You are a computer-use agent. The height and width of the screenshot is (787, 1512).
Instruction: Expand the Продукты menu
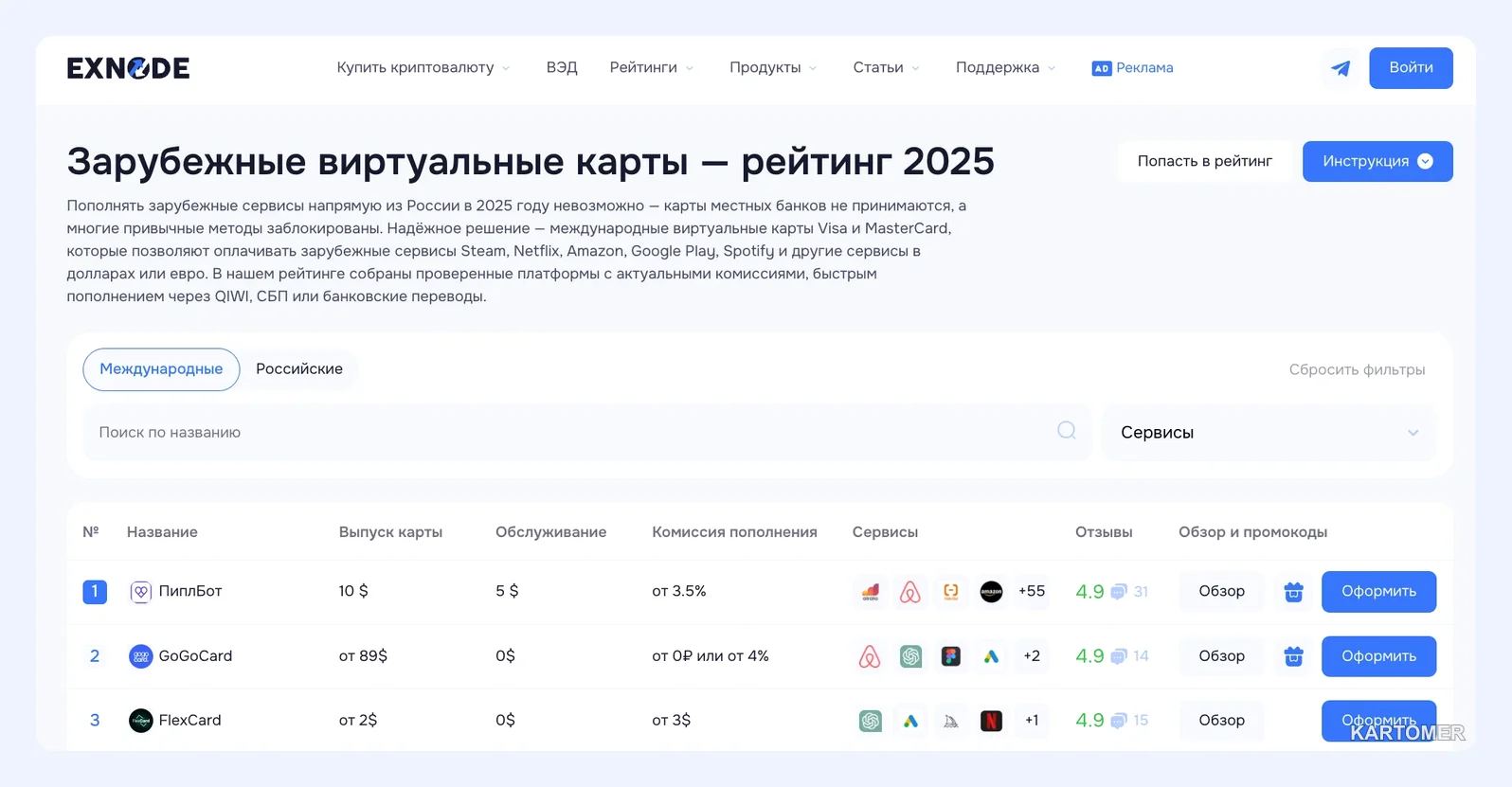pos(773,67)
